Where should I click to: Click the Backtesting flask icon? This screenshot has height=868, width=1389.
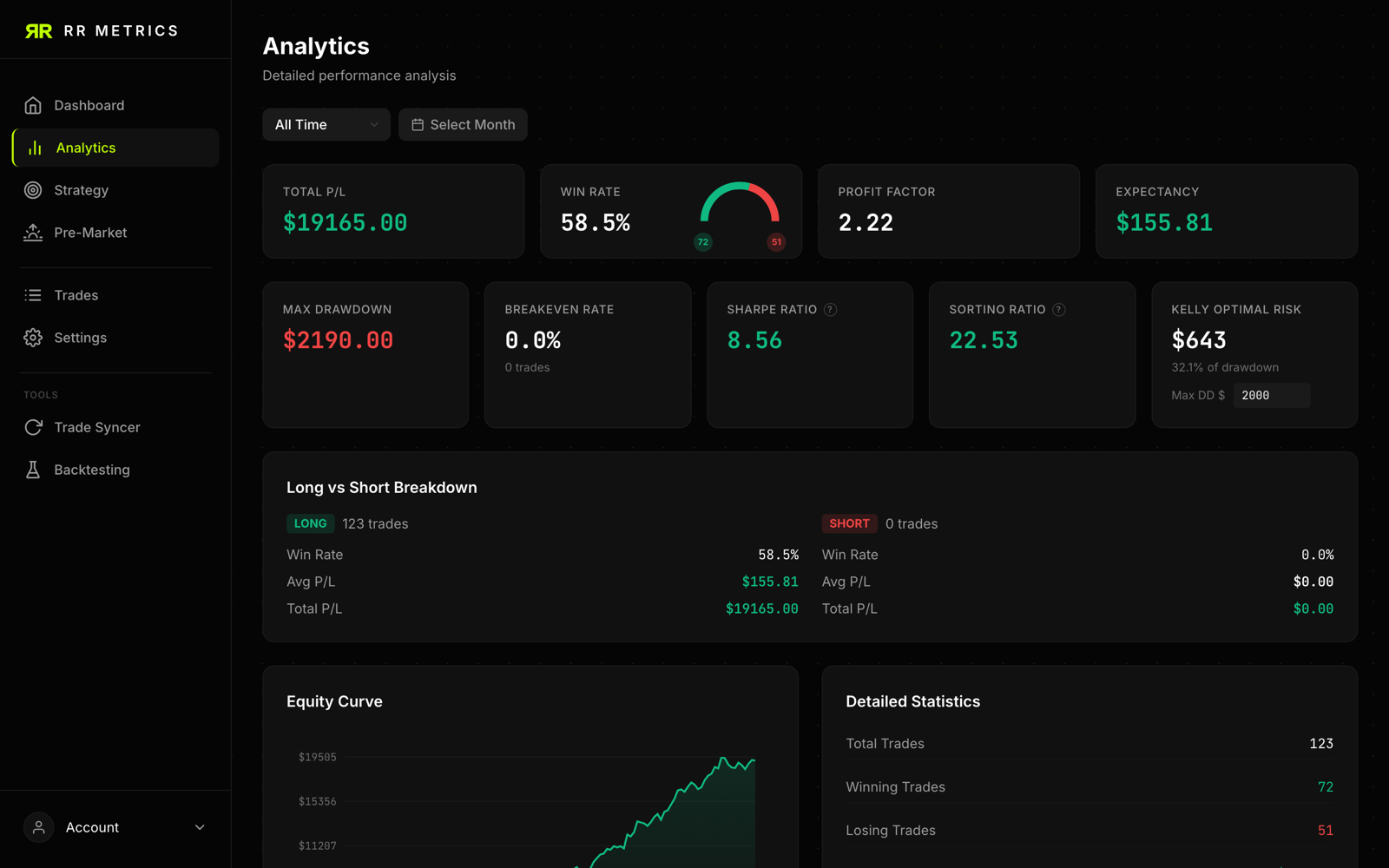(33, 470)
